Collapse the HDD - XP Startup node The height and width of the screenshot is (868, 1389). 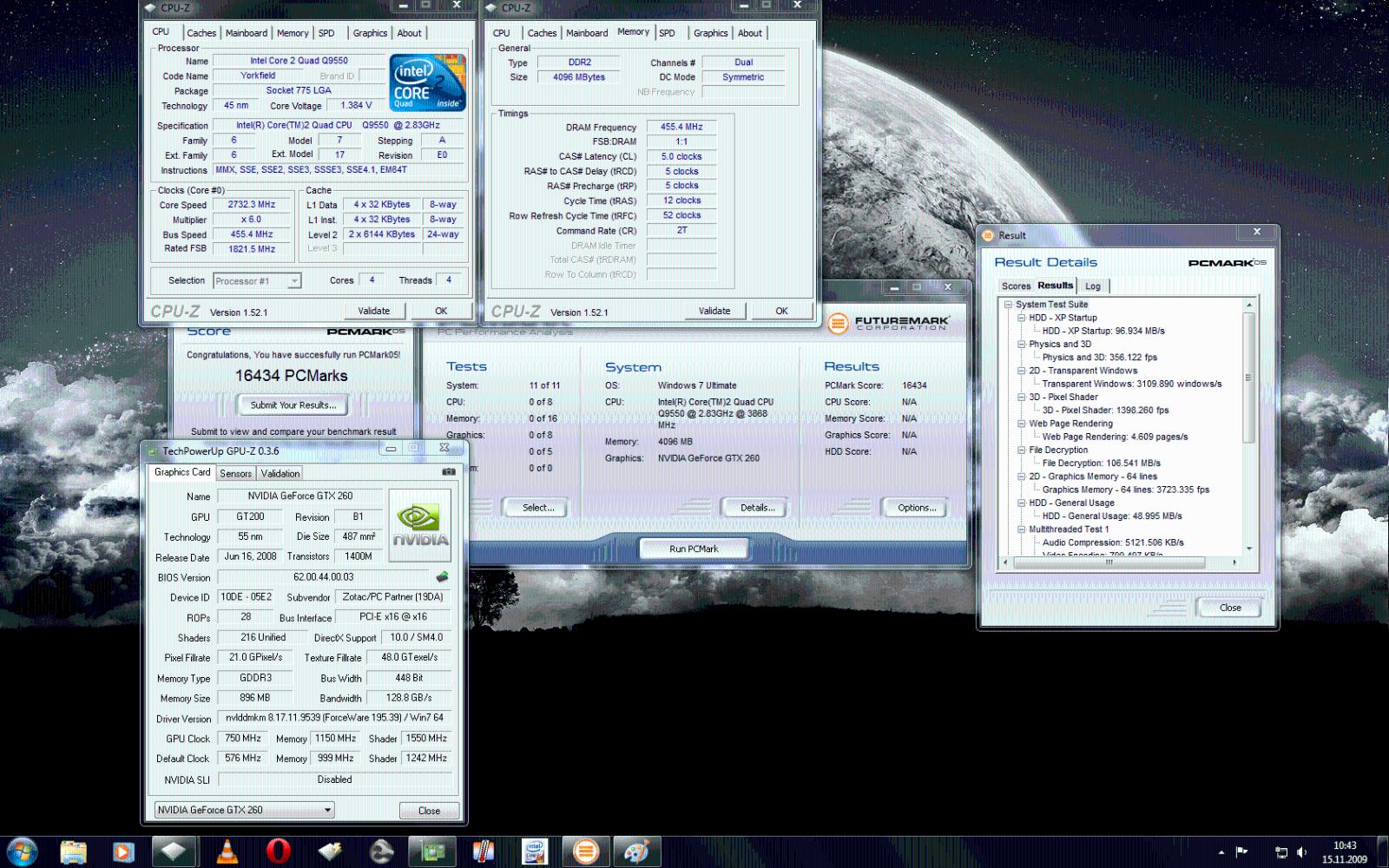(x=1021, y=318)
